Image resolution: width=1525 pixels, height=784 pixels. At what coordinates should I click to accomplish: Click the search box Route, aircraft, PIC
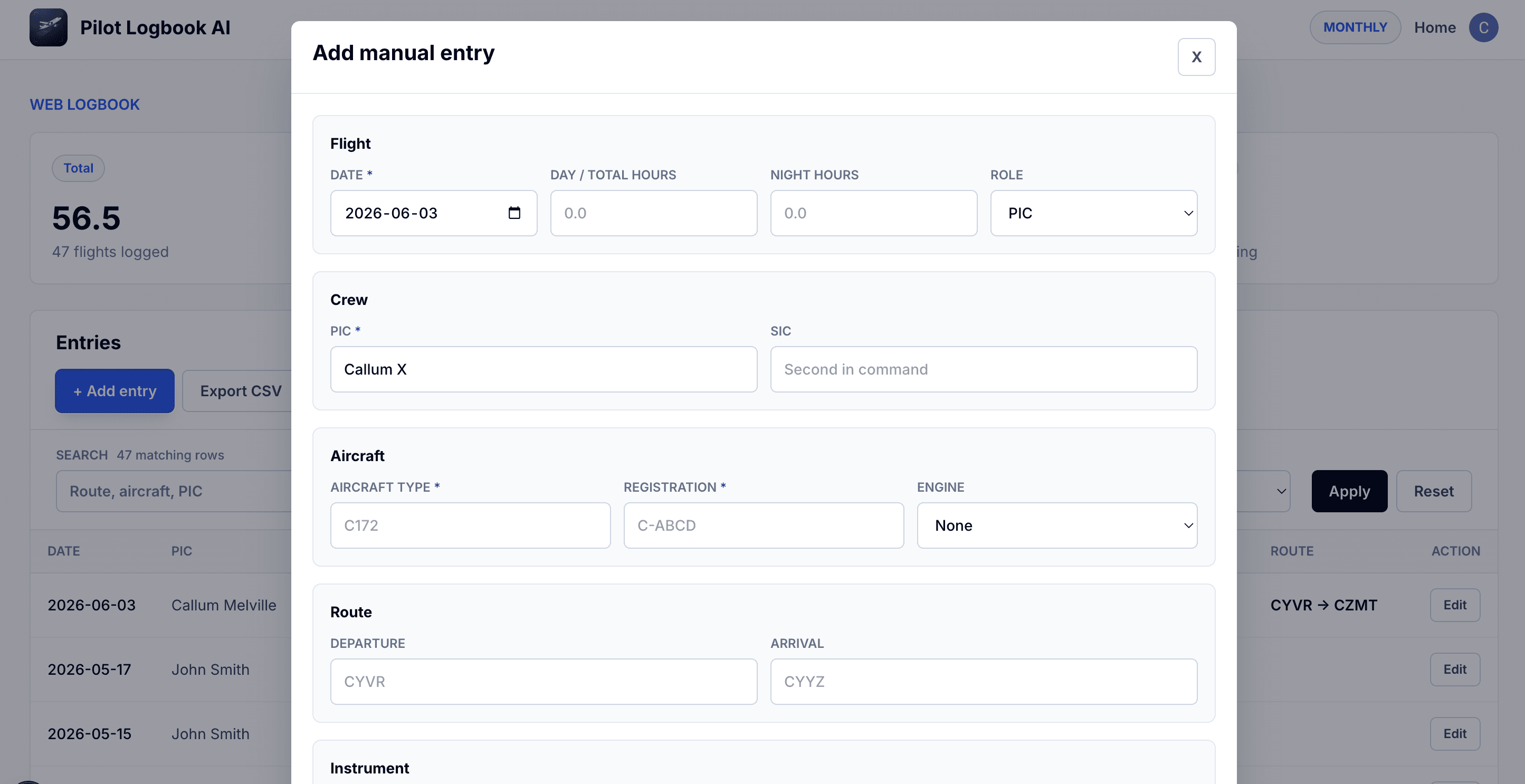click(174, 491)
